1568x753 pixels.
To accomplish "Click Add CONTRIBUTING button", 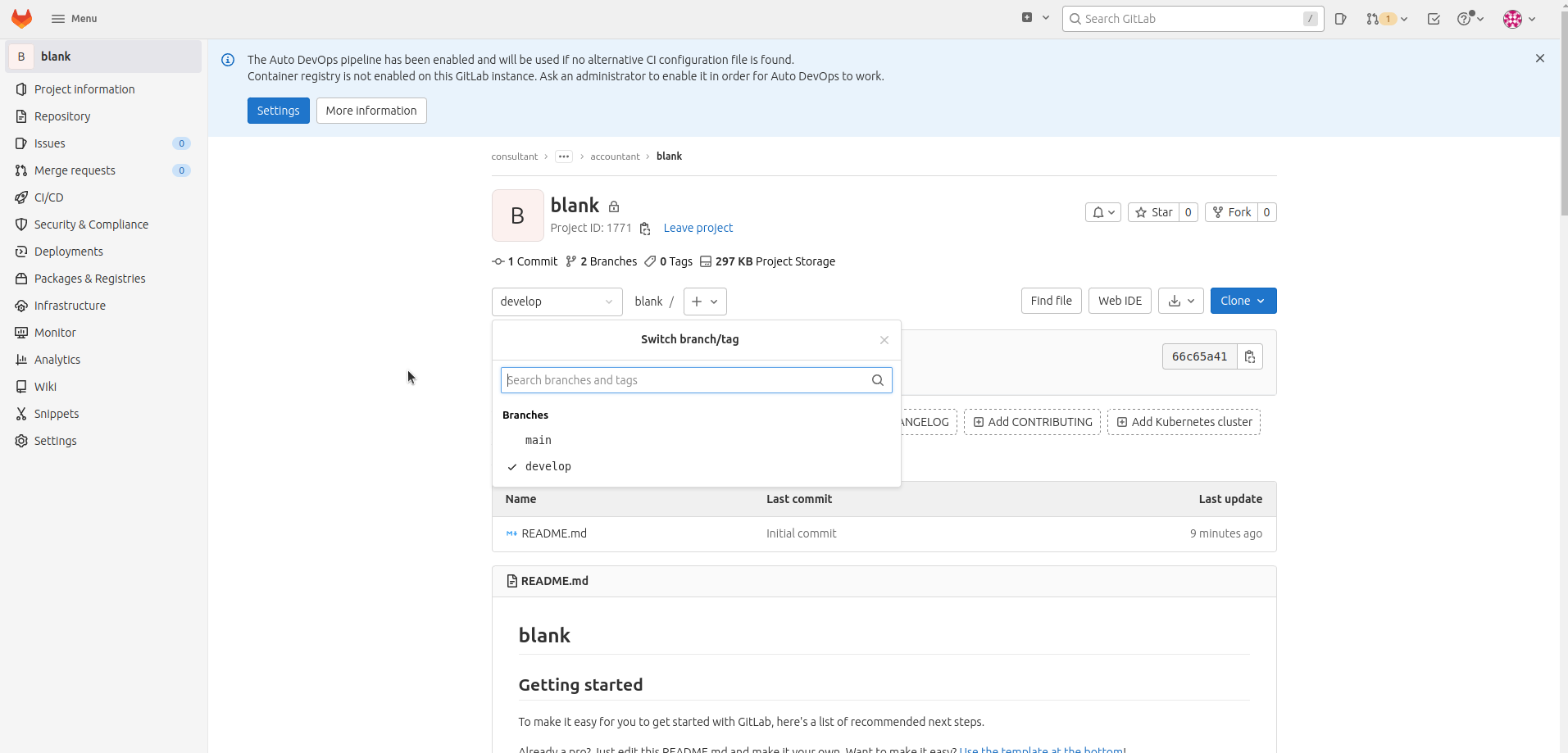I will point(1033,422).
